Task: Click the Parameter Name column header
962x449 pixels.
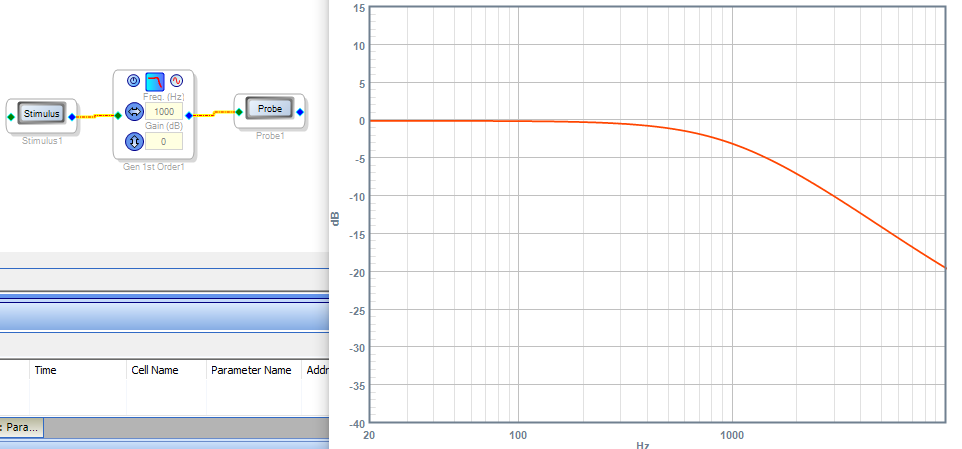Action: point(250,370)
